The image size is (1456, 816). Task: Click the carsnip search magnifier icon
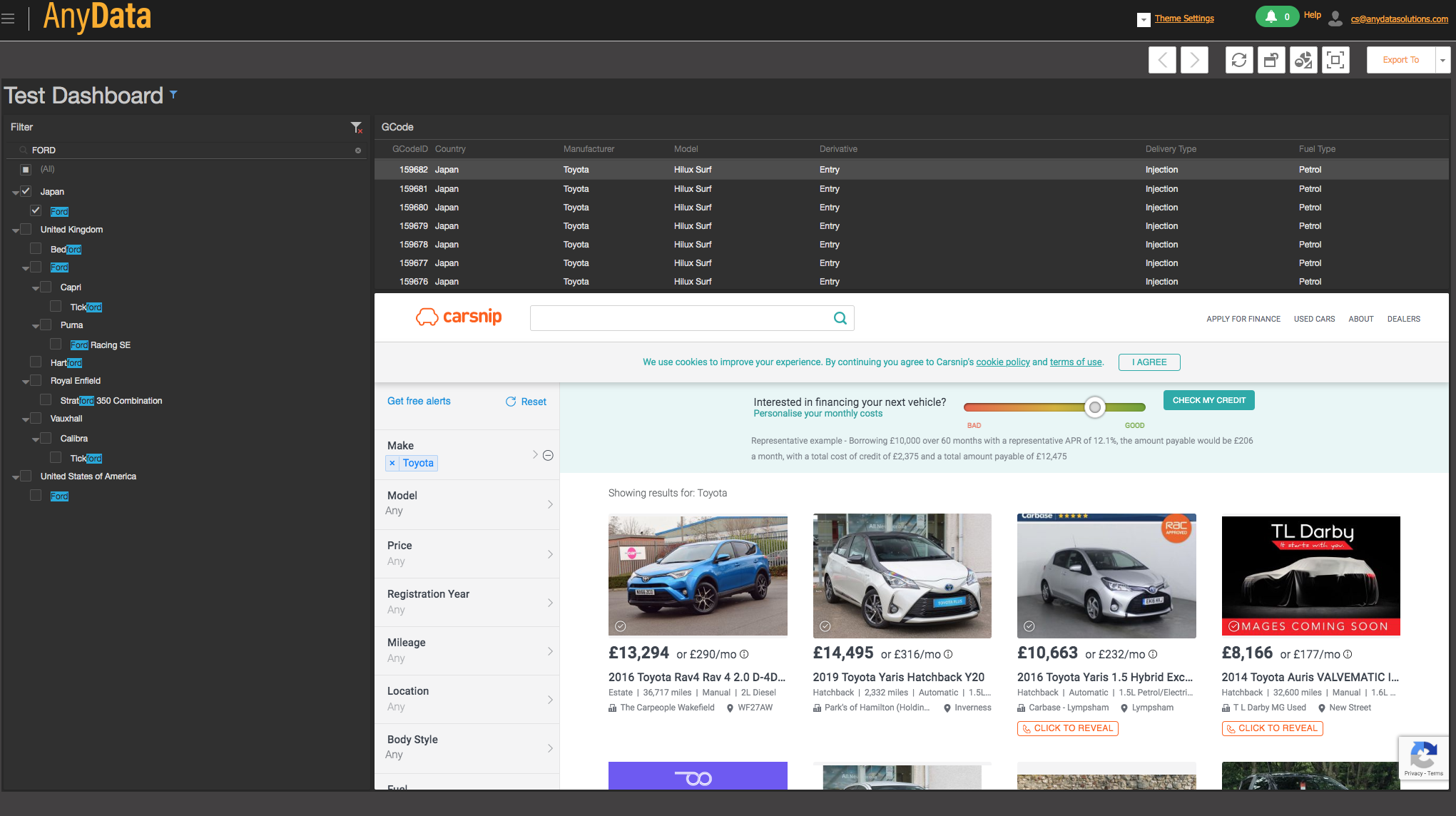pyautogui.click(x=840, y=318)
